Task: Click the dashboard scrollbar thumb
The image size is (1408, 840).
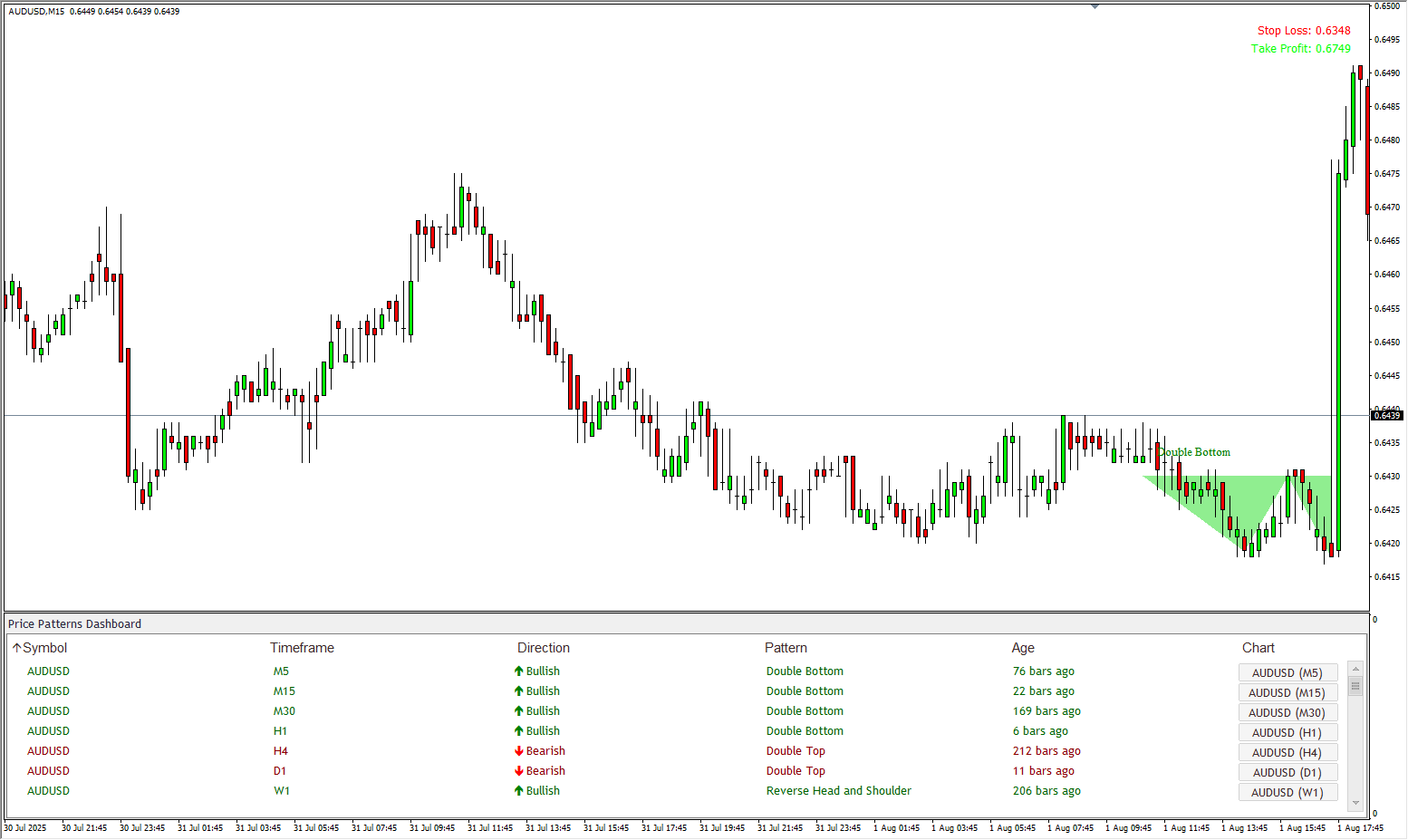Action: pyautogui.click(x=1355, y=687)
